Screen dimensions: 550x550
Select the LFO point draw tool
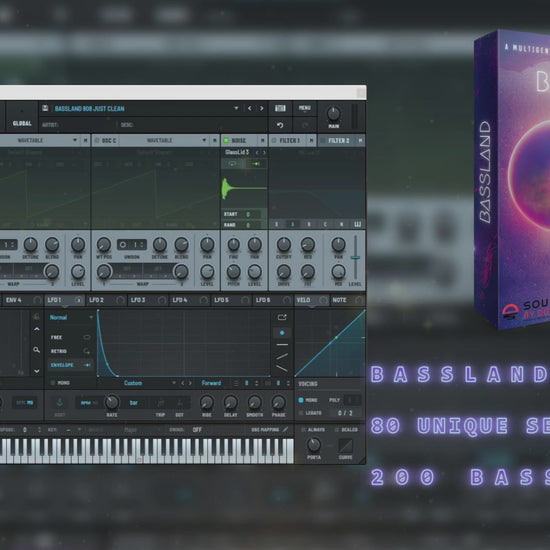[282, 333]
